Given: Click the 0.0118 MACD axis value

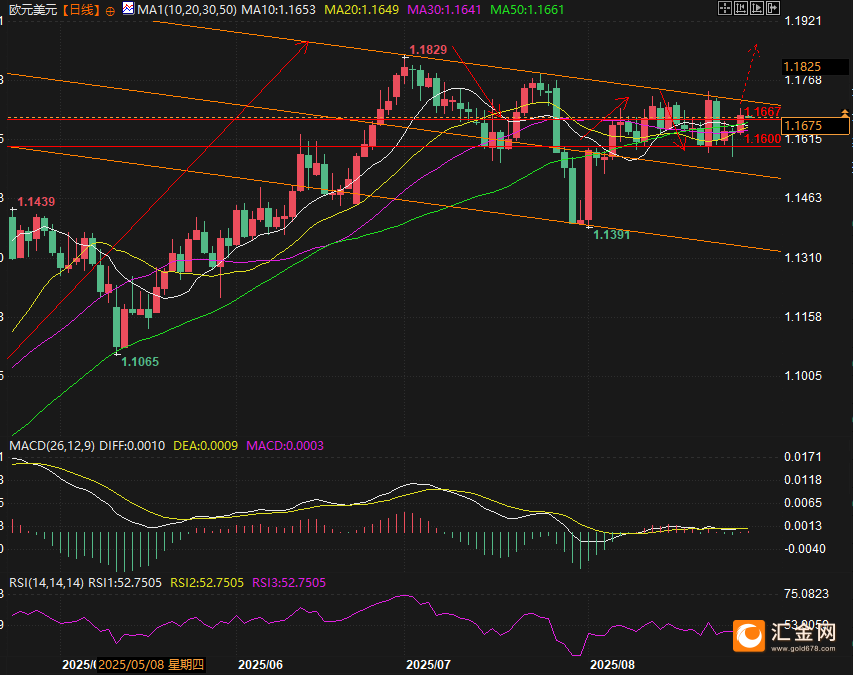Looking at the screenshot, I should click(803, 480).
